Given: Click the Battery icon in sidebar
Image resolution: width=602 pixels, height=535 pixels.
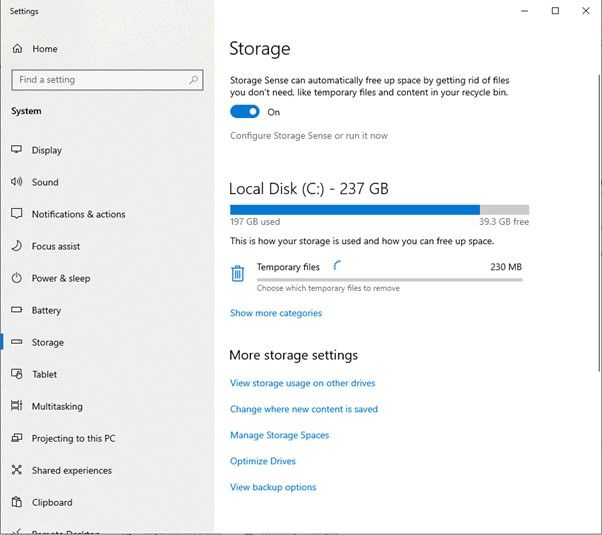Looking at the screenshot, I should pyautogui.click(x=17, y=310).
